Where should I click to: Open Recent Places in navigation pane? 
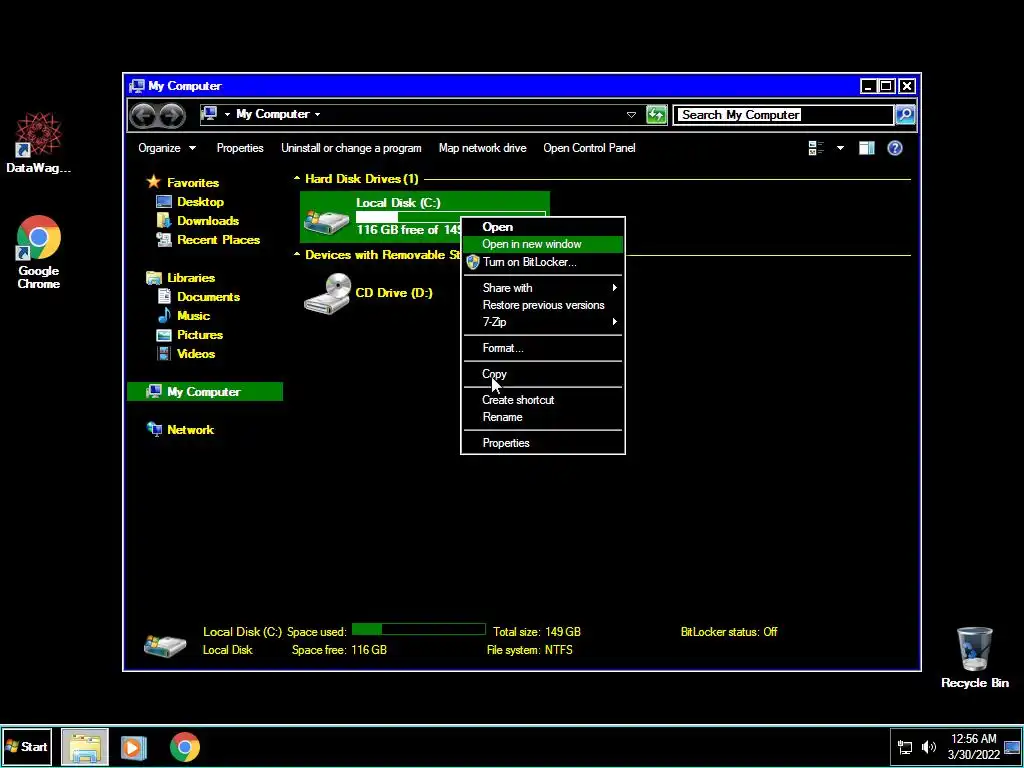[x=208, y=240]
